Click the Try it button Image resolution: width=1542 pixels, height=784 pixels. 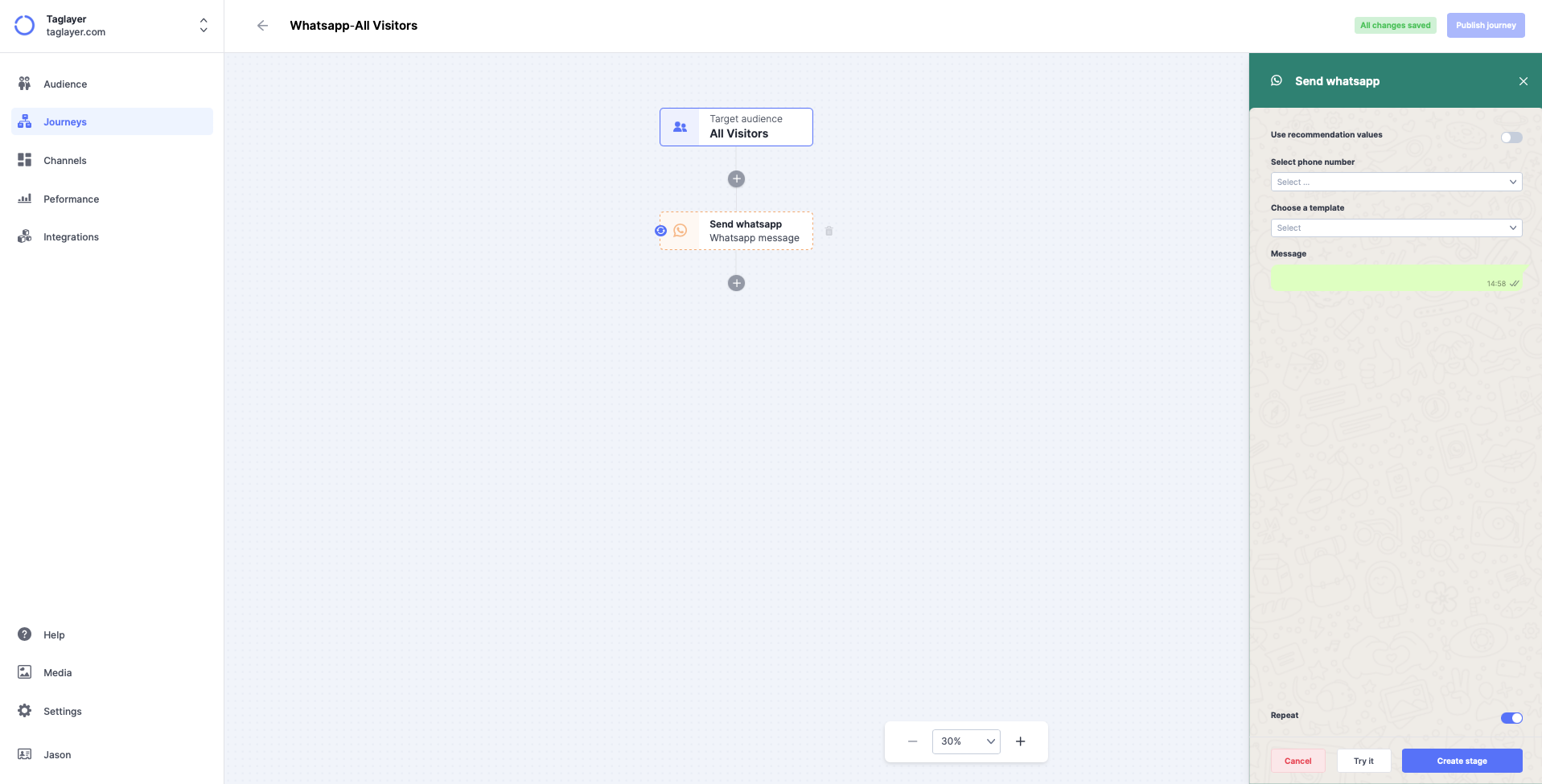pyautogui.click(x=1363, y=761)
